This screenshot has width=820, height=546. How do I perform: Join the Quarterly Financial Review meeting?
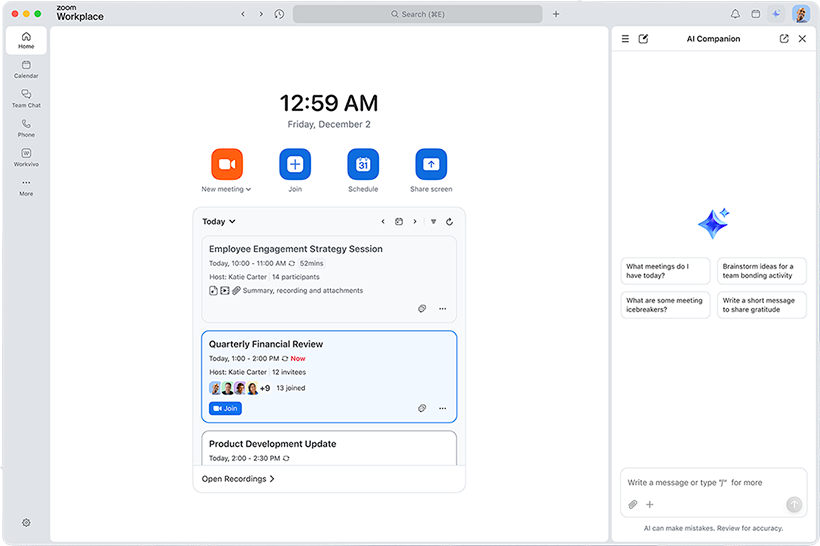click(225, 408)
